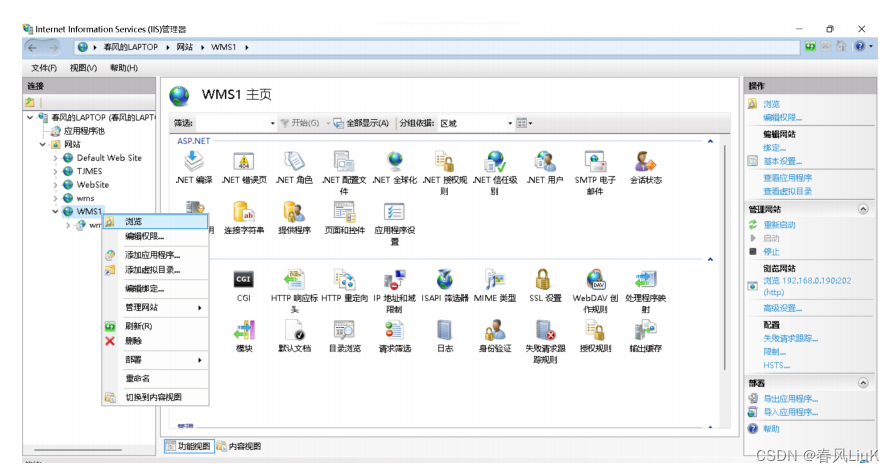Choose 浏览 in the context menu
The width and height of the screenshot is (895, 472).
click(155, 221)
